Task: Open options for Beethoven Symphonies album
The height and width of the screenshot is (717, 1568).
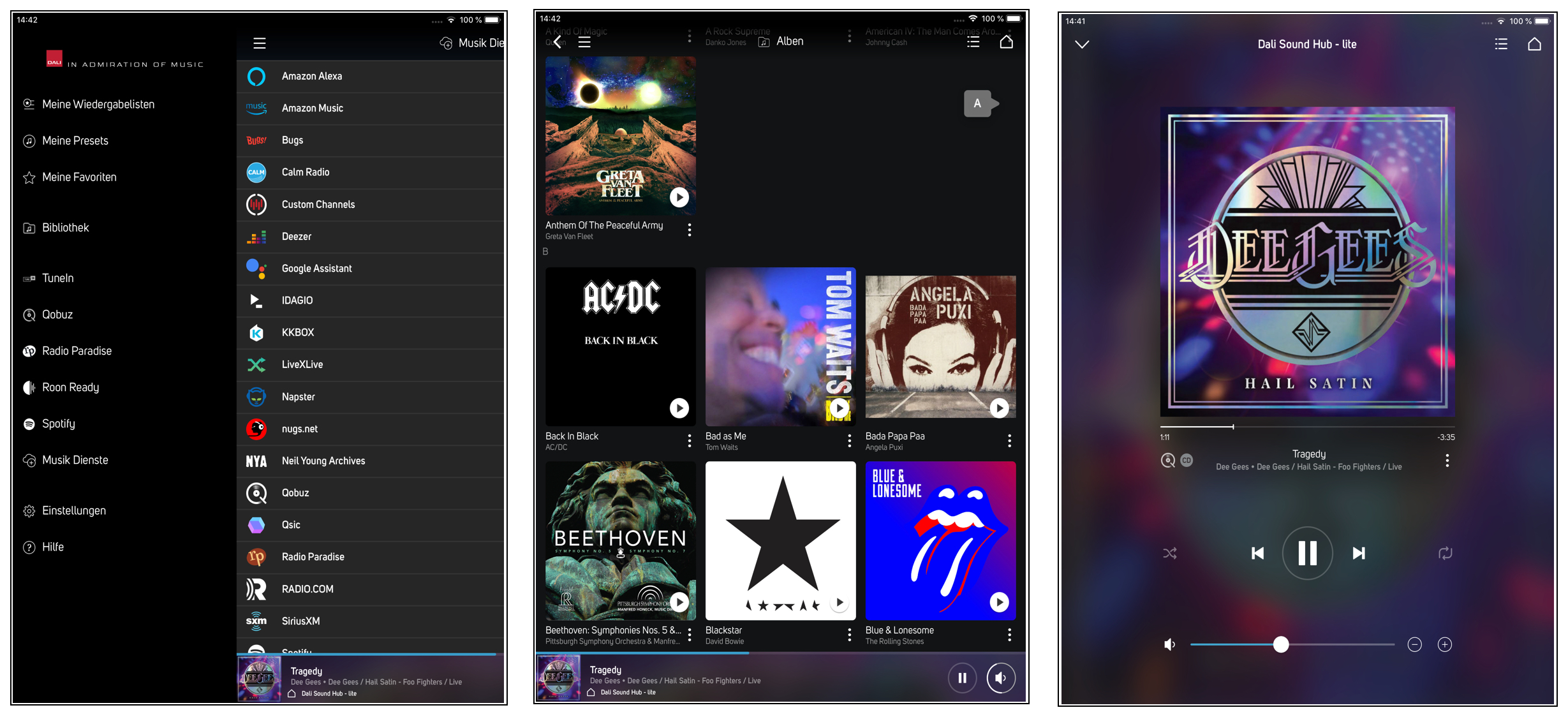Action: pyautogui.click(x=689, y=635)
